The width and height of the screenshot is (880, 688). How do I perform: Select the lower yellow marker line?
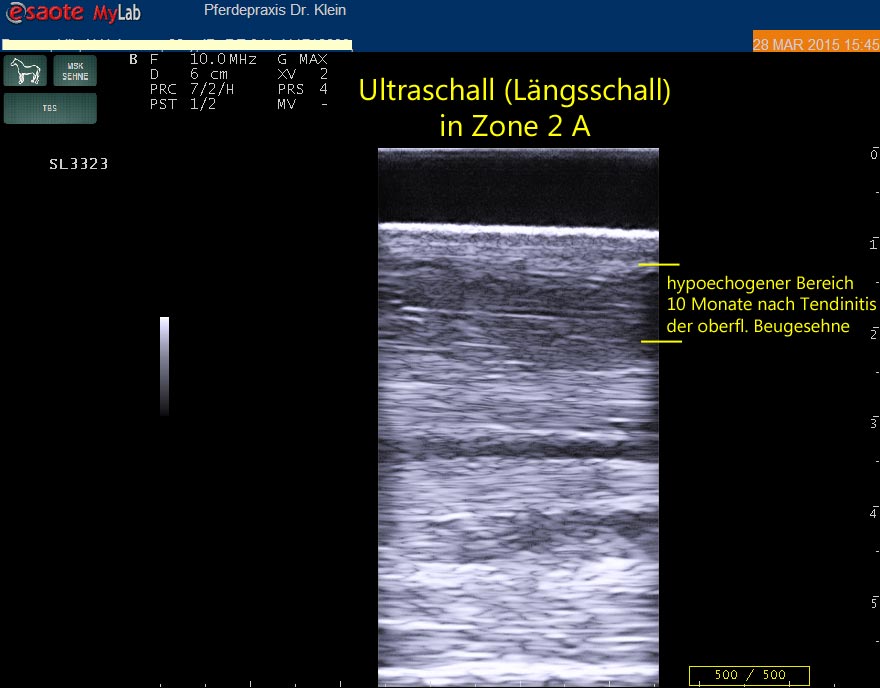[x=661, y=342]
